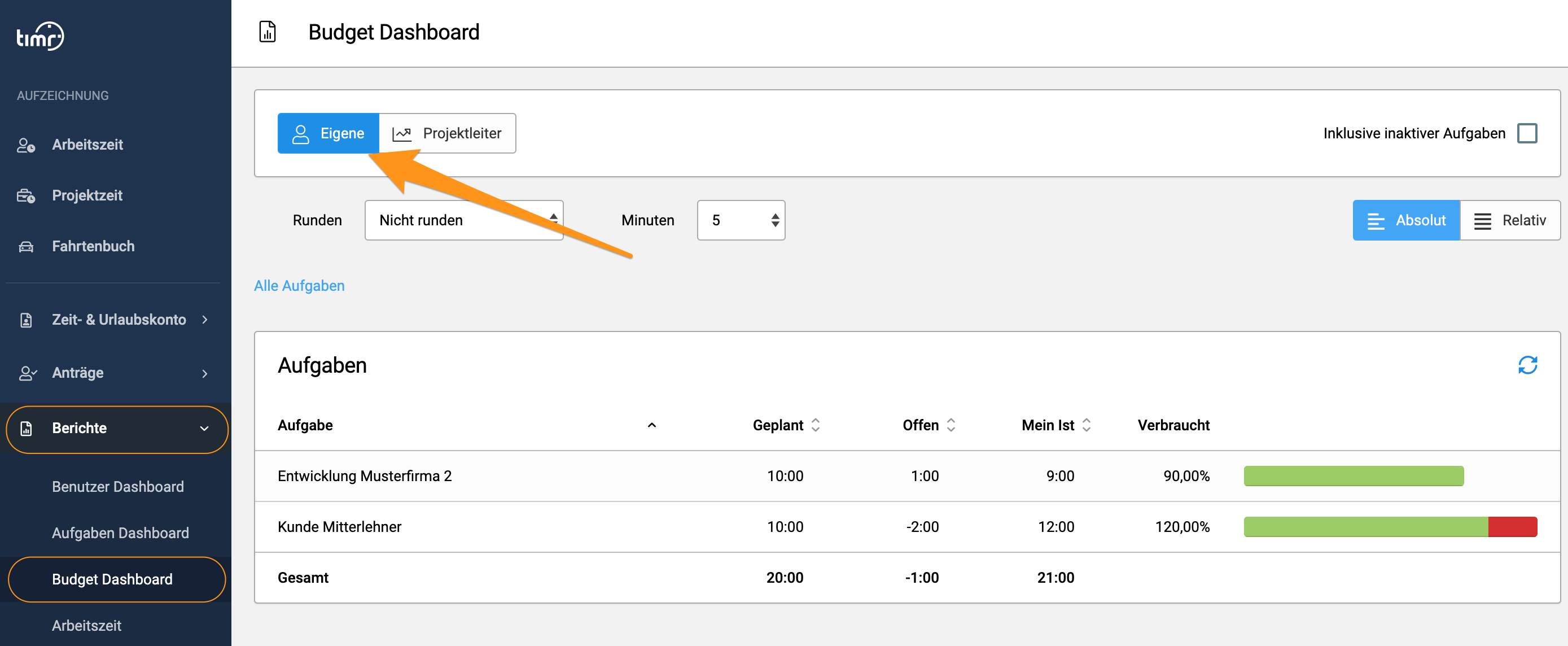This screenshot has width=1568, height=646.
Task: Open the Runden dropdown
Action: click(x=464, y=220)
